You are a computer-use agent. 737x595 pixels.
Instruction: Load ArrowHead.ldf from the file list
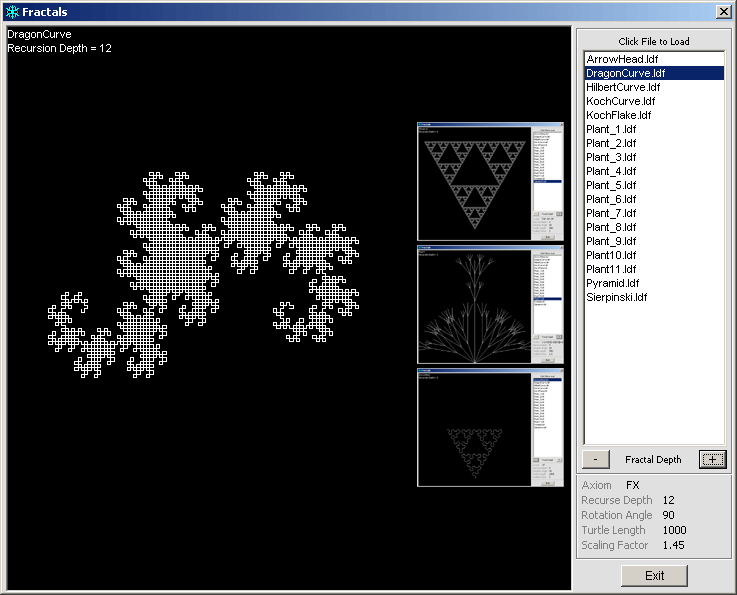coord(621,59)
